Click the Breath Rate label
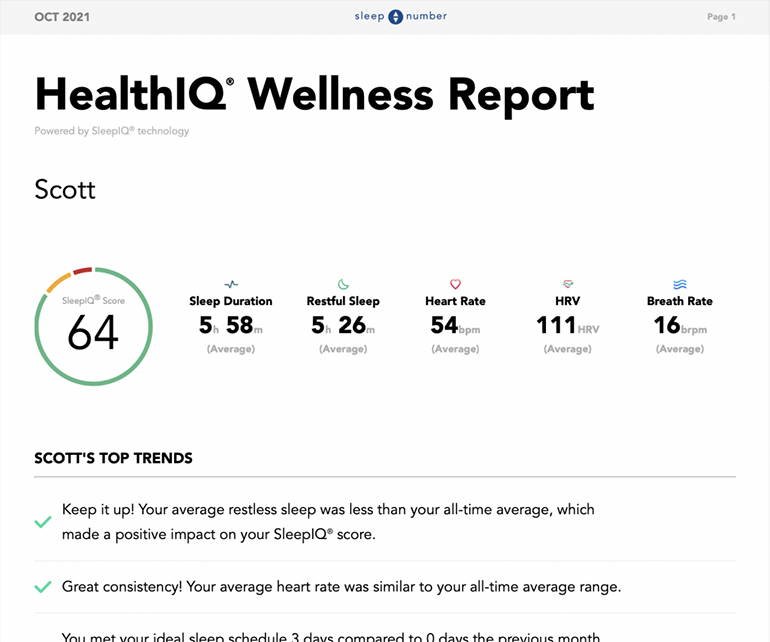Screen dimensions: 770x642 680,301
